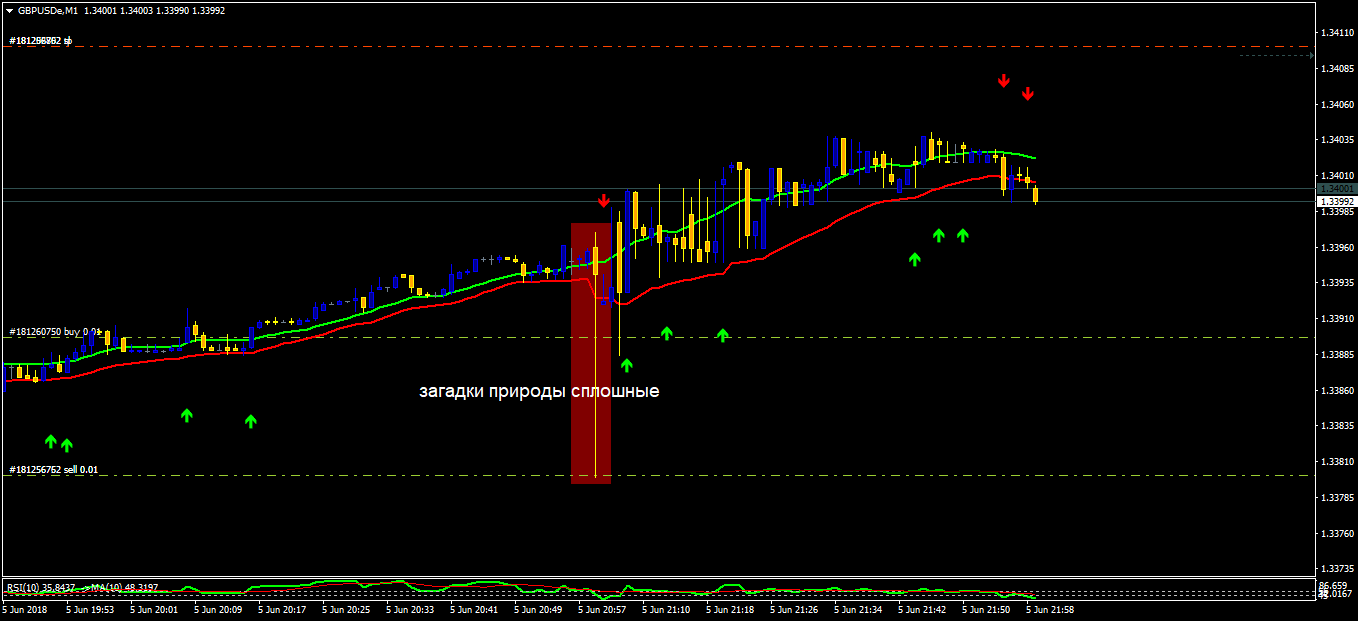1358x621 pixels.
Task: Click the "5 Jun 21:26" time axis label
Action: 794,608
